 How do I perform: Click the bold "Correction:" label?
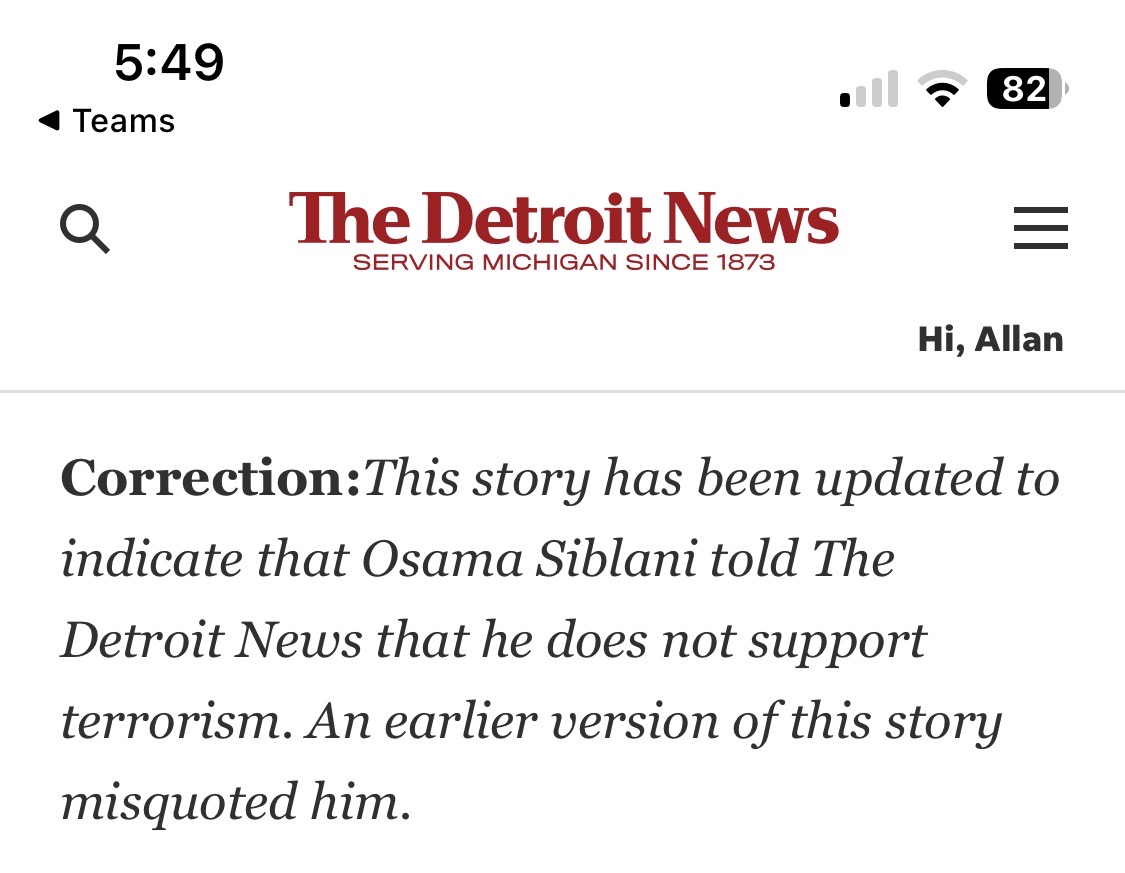click(210, 479)
